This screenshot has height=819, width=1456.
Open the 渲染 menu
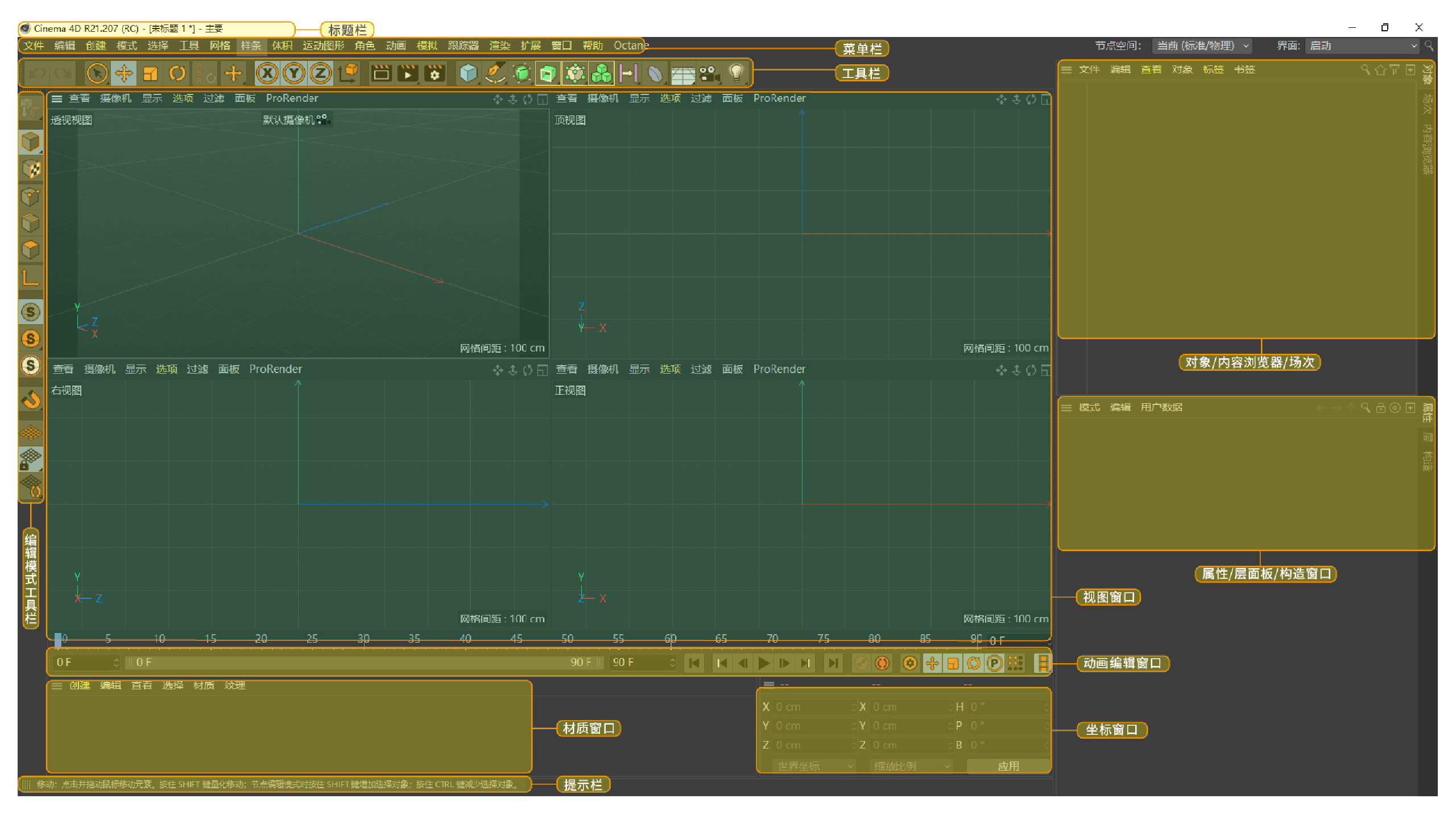point(499,45)
